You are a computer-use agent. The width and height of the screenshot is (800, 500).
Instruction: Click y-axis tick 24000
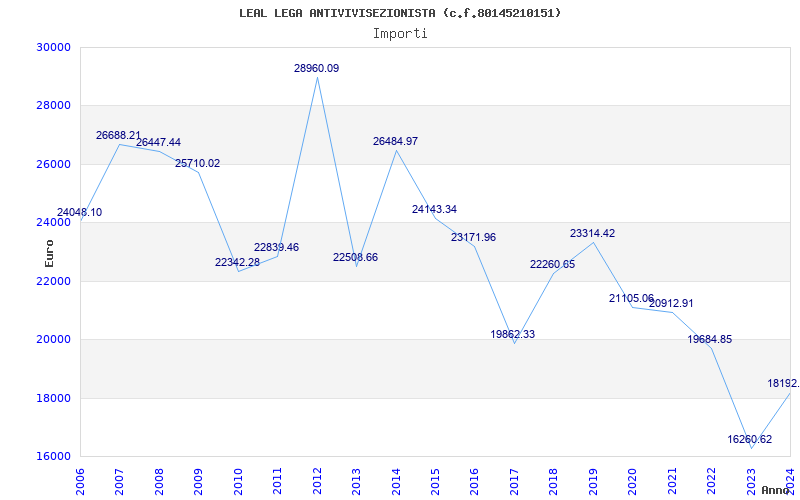coord(53,222)
